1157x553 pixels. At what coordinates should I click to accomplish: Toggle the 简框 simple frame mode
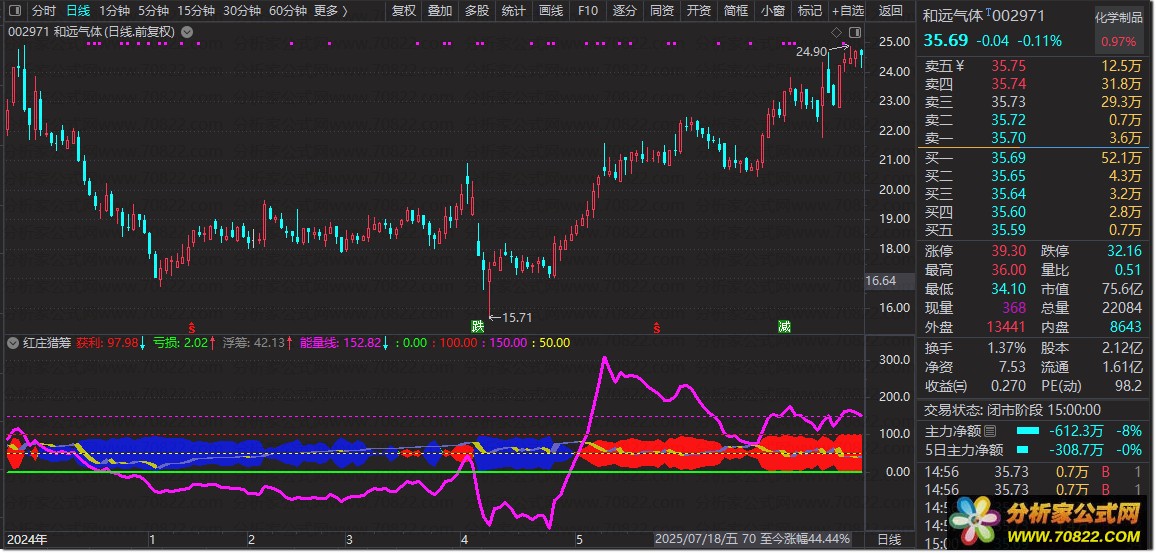pos(736,11)
